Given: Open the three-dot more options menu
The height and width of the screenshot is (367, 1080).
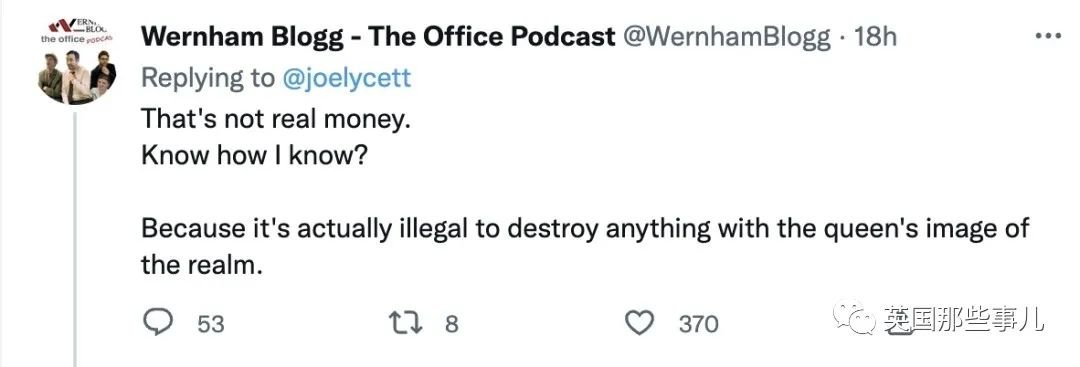Looking at the screenshot, I should [x=1048, y=36].
